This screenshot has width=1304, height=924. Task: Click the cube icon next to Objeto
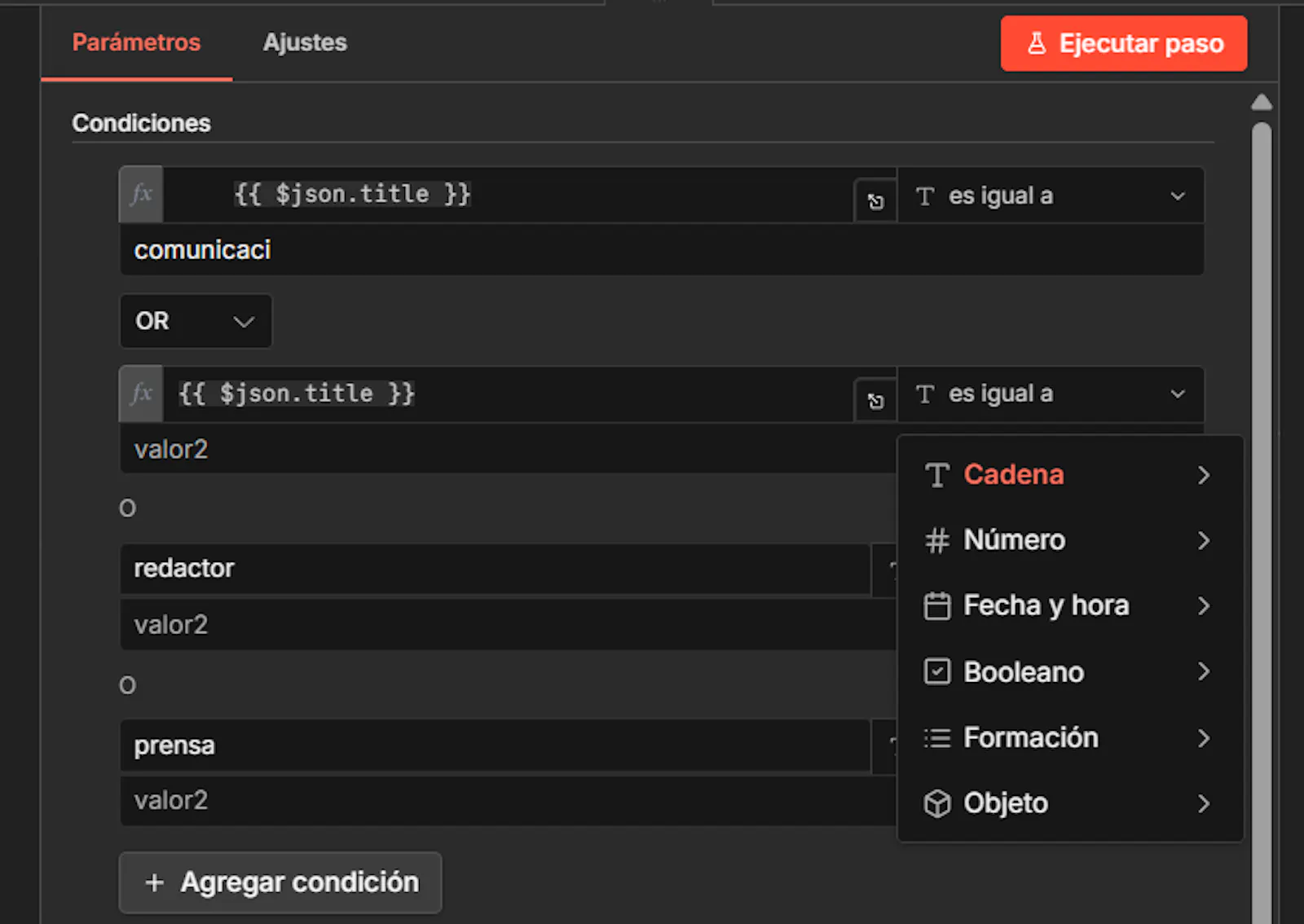point(937,803)
